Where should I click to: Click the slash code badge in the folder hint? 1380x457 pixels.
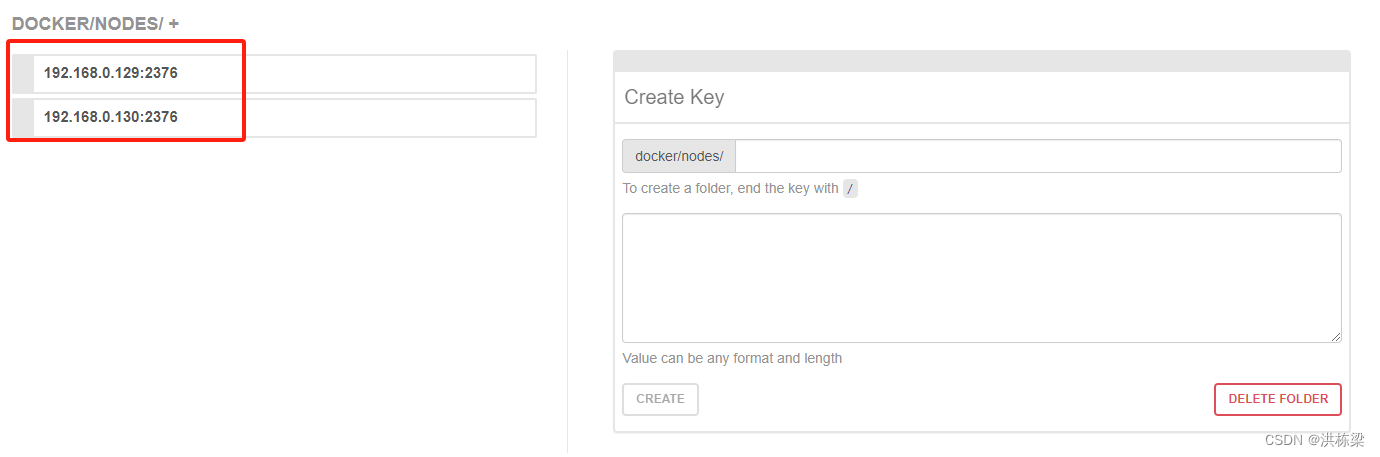tap(850, 188)
